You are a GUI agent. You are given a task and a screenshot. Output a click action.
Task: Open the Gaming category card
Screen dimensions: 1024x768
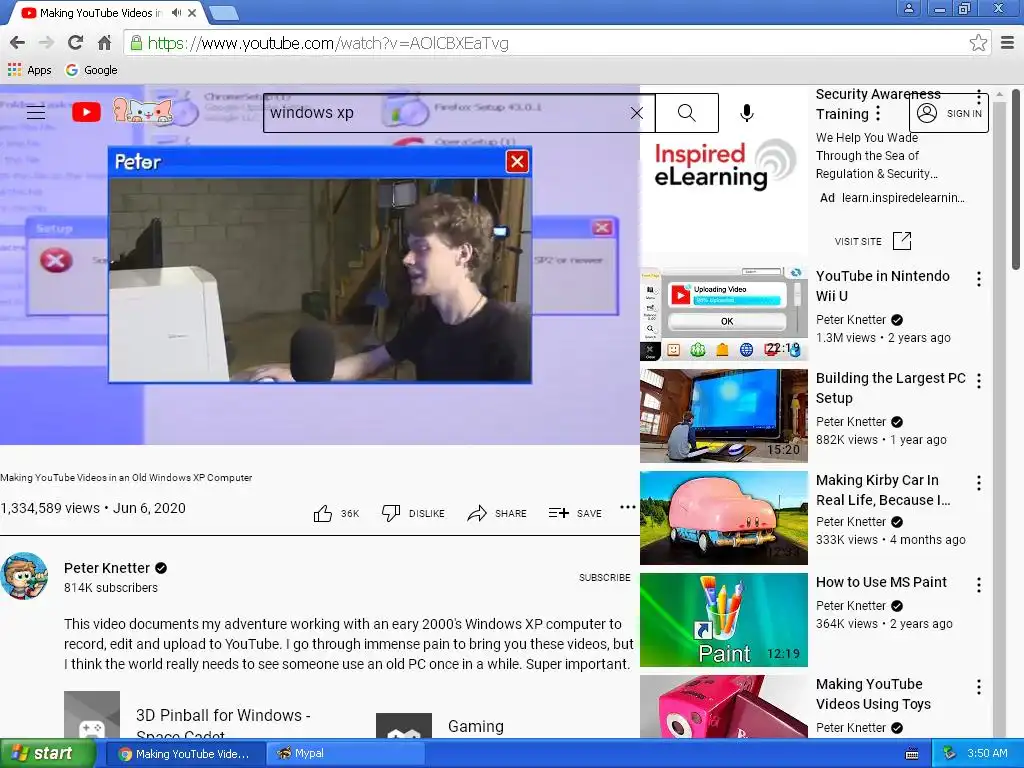441,726
